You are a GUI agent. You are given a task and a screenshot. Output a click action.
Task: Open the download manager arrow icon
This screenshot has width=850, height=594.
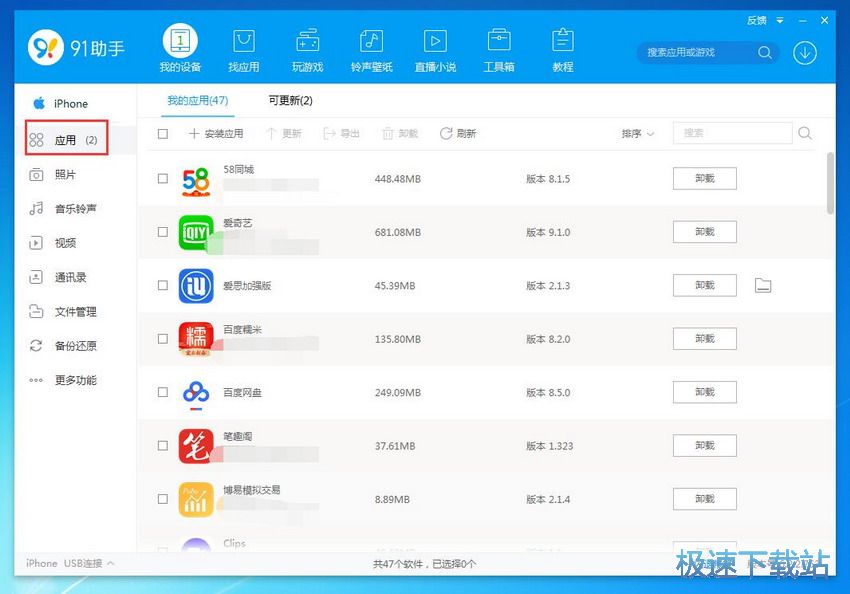pos(805,53)
